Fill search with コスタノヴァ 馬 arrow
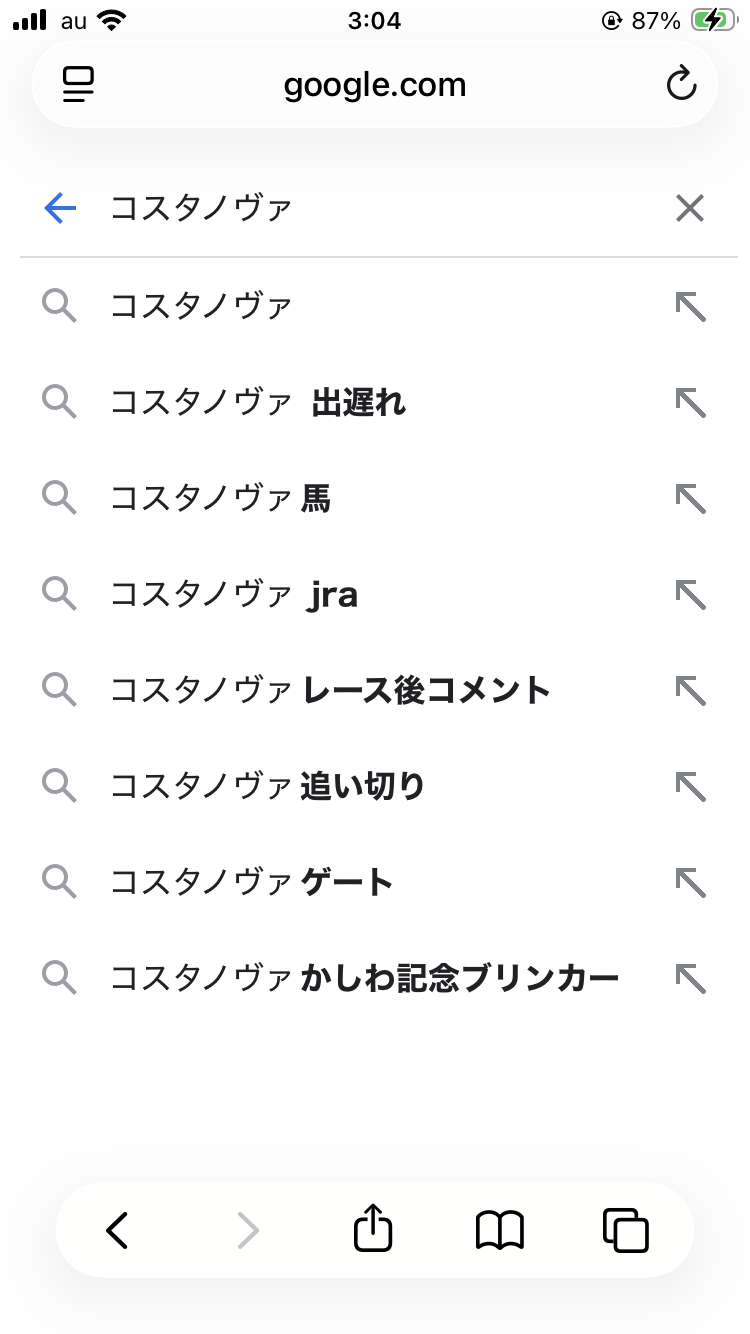The height and width of the screenshot is (1334, 750). coord(690,499)
